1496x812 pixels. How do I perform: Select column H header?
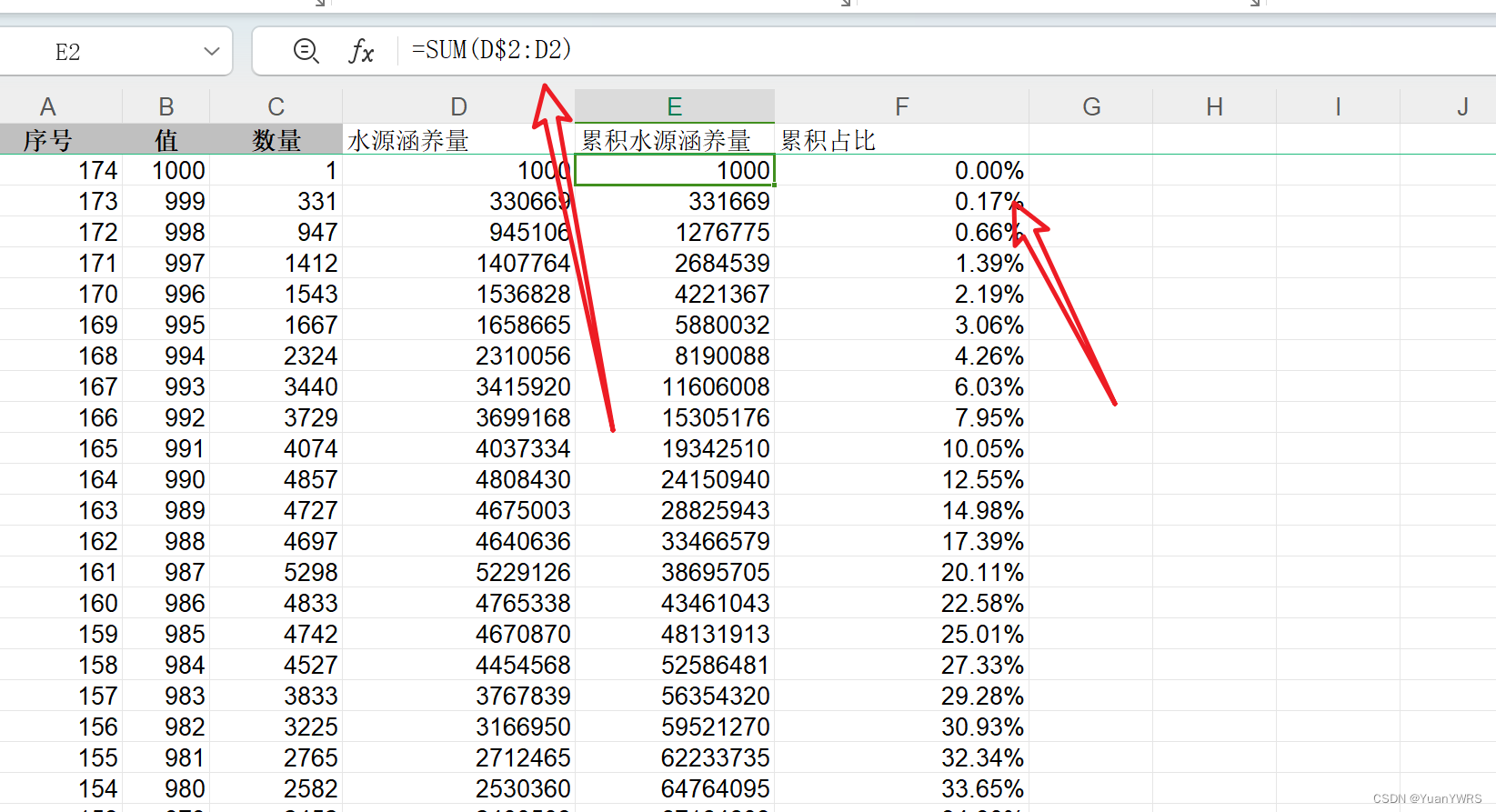point(1214,107)
